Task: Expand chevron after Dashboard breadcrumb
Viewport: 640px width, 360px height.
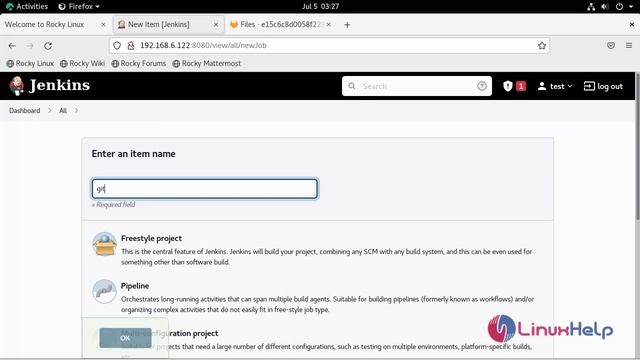Action: (x=50, y=111)
